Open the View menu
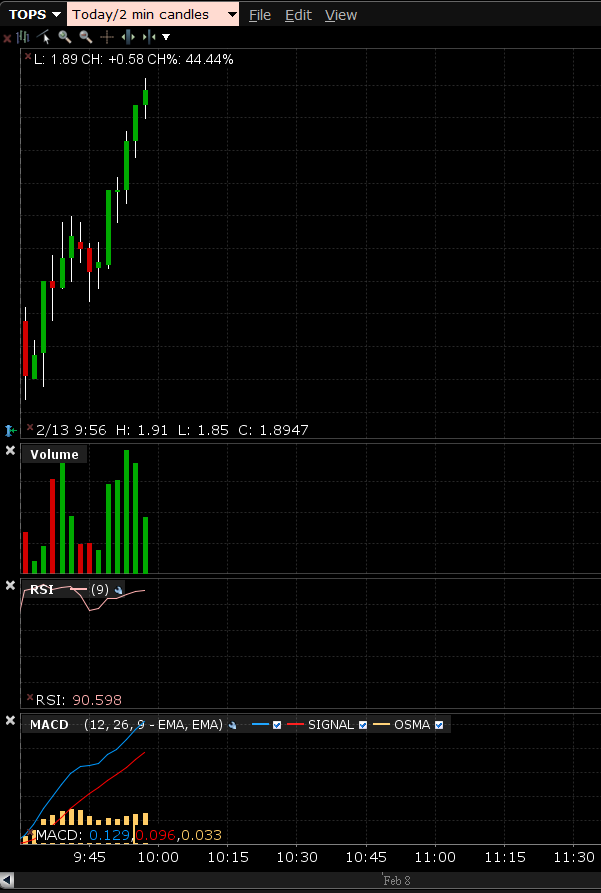The image size is (601, 893). coord(341,15)
